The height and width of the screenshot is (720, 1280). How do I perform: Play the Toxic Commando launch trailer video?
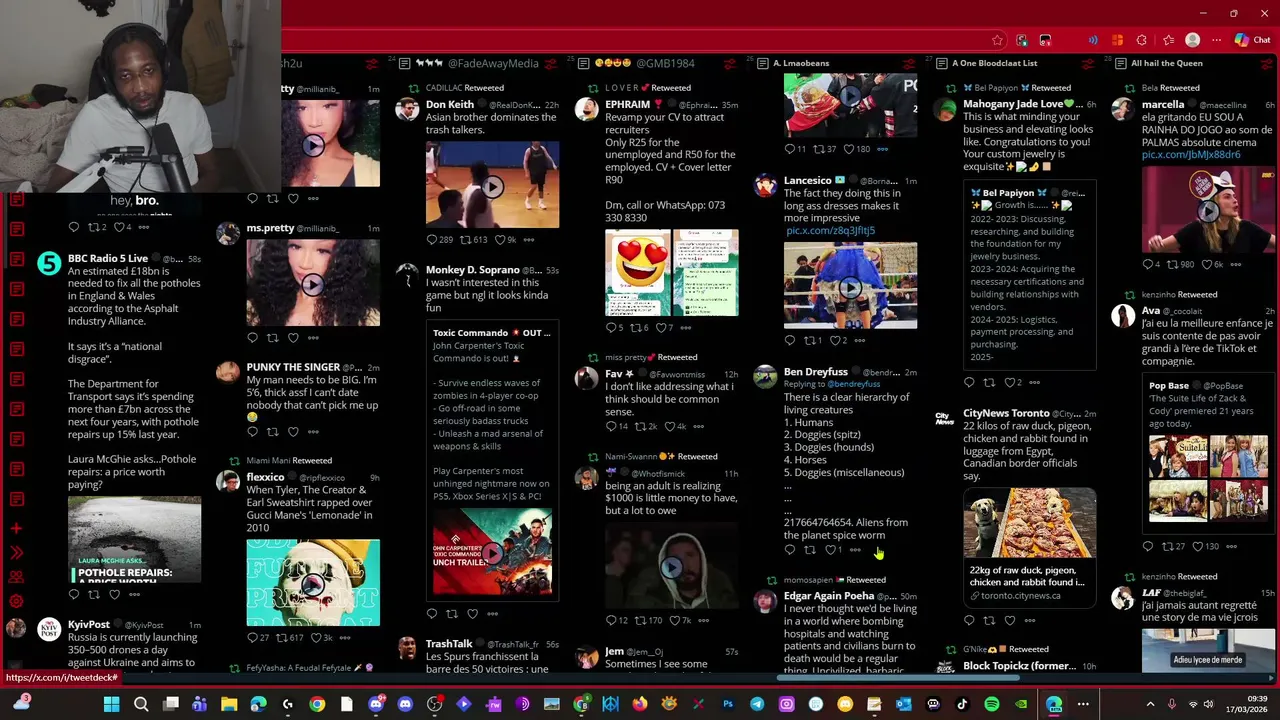click(x=492, y=552)
